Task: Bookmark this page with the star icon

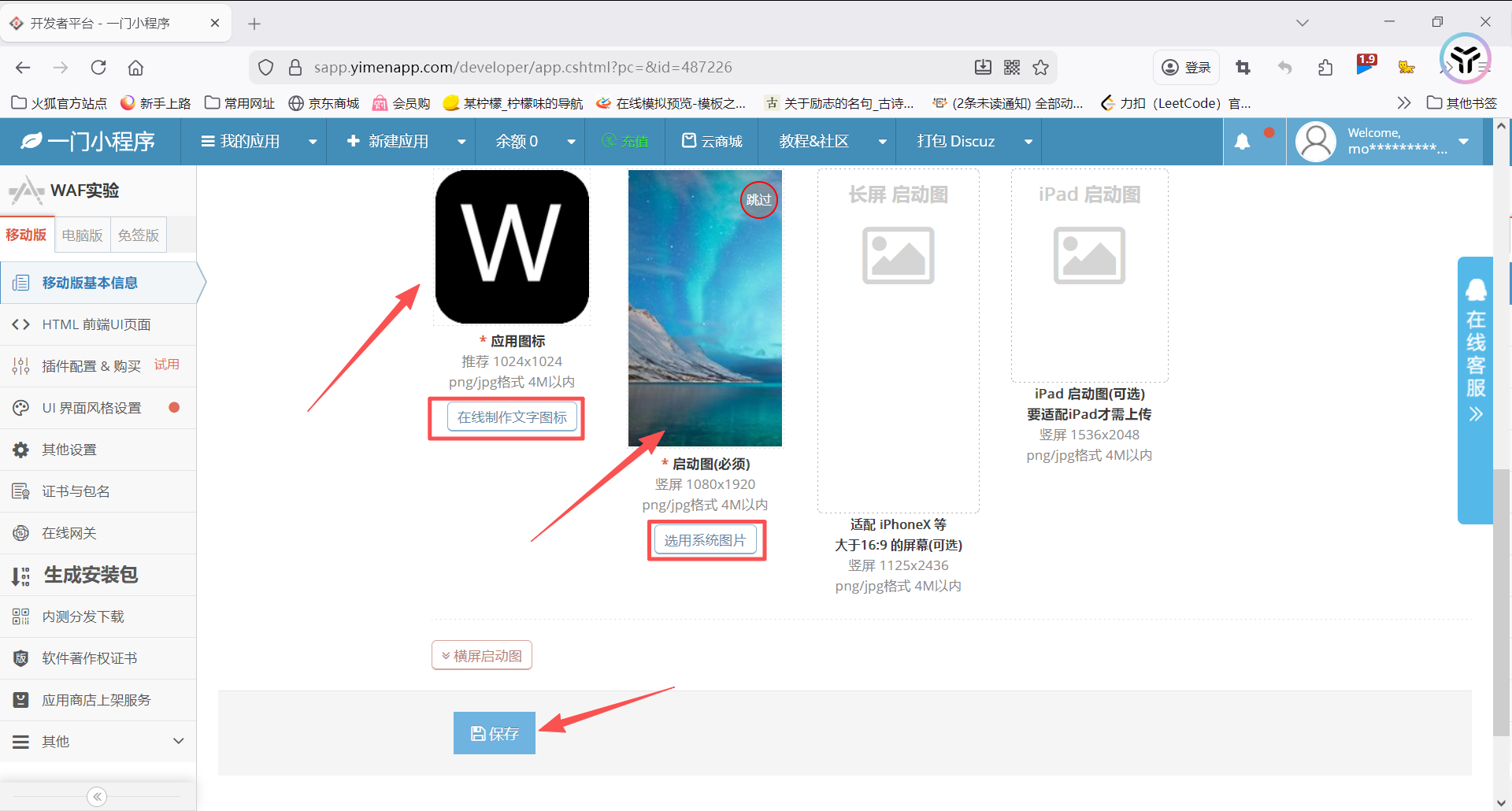Action: 1041,68
